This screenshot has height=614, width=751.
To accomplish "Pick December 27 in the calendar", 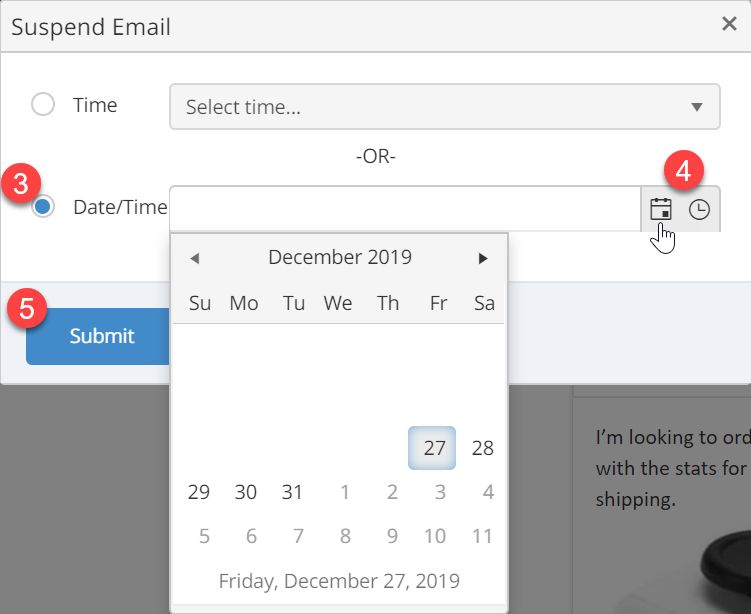I will coord(432,448).
